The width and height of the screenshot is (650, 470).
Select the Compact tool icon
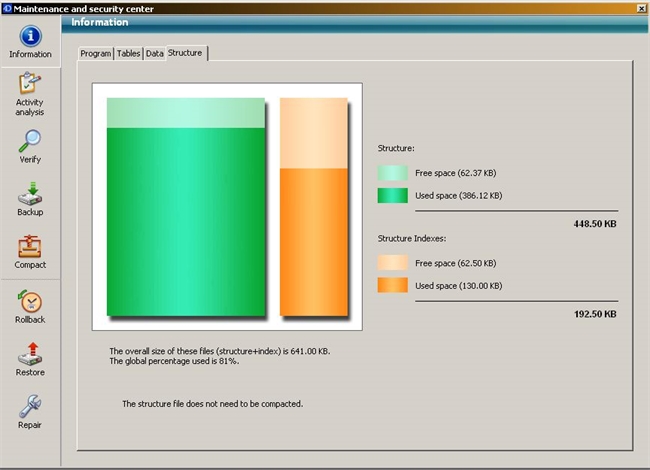[30, 246]
